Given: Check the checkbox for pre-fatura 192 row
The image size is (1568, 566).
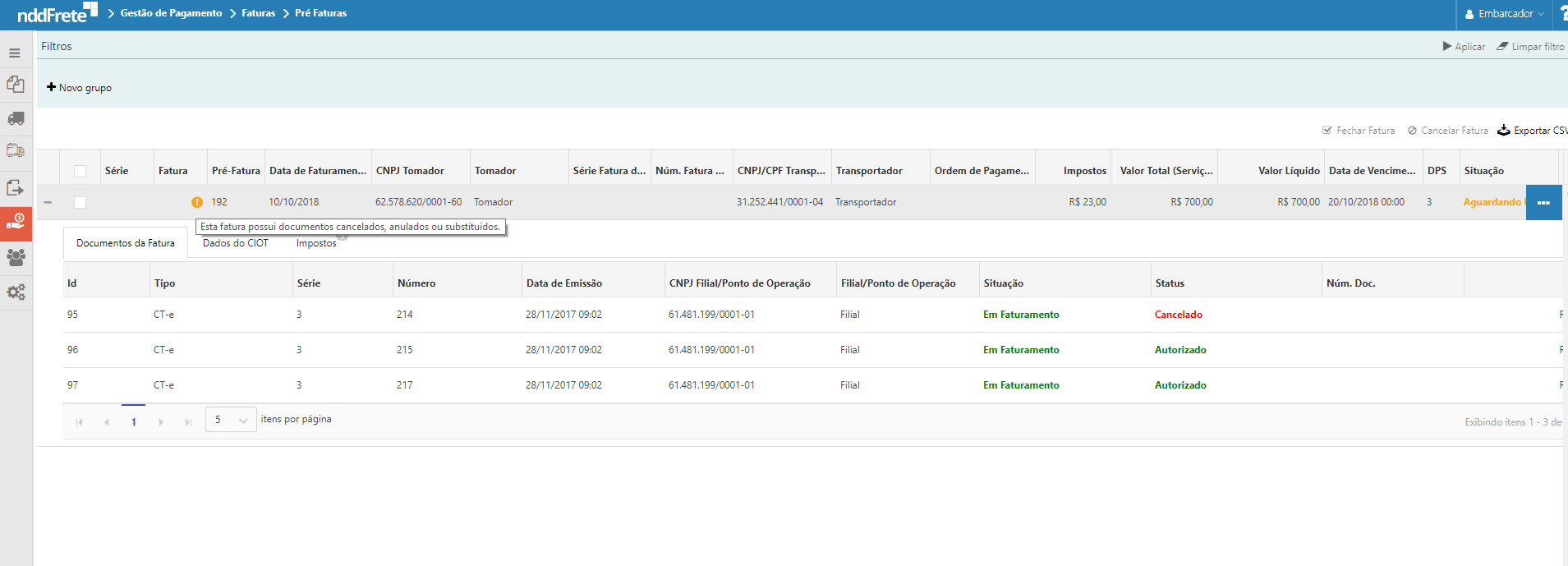Looking at the screenshot, I should pos(80,202).
